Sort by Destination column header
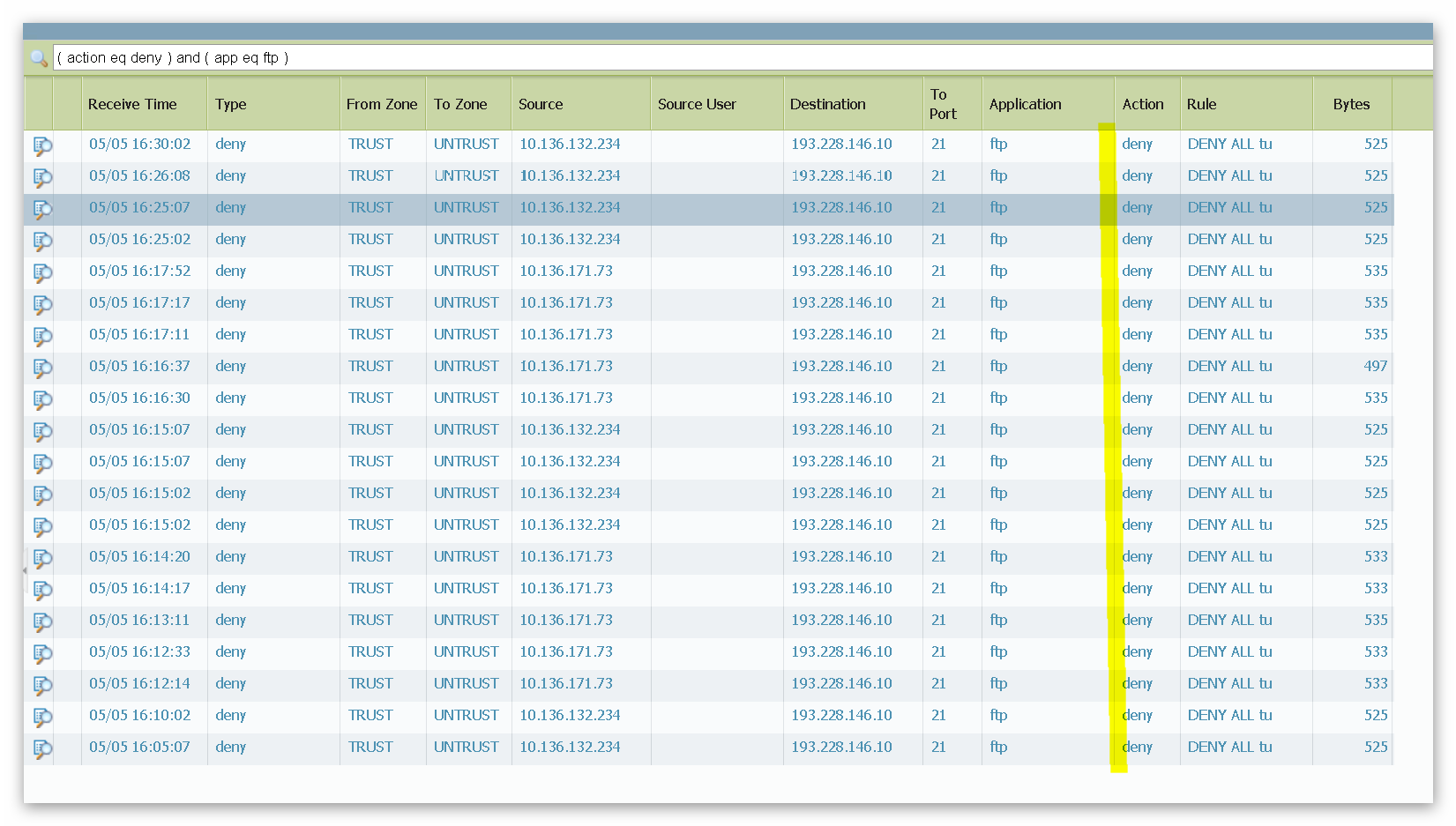This screenshot has height=826, width=1456. [853, 104]
